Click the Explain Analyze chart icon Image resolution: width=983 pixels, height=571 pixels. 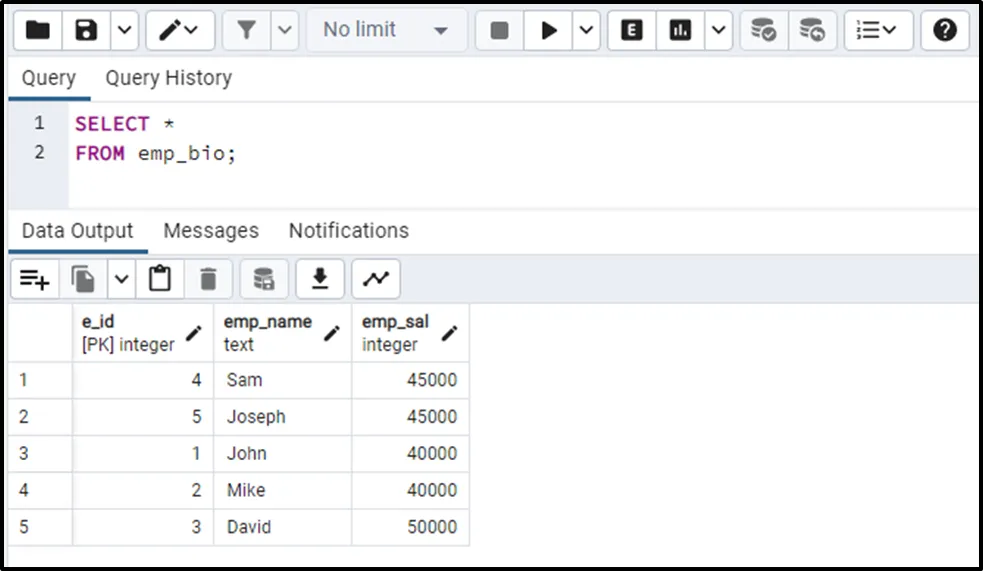pyautogui.click(x=681, y=30)
